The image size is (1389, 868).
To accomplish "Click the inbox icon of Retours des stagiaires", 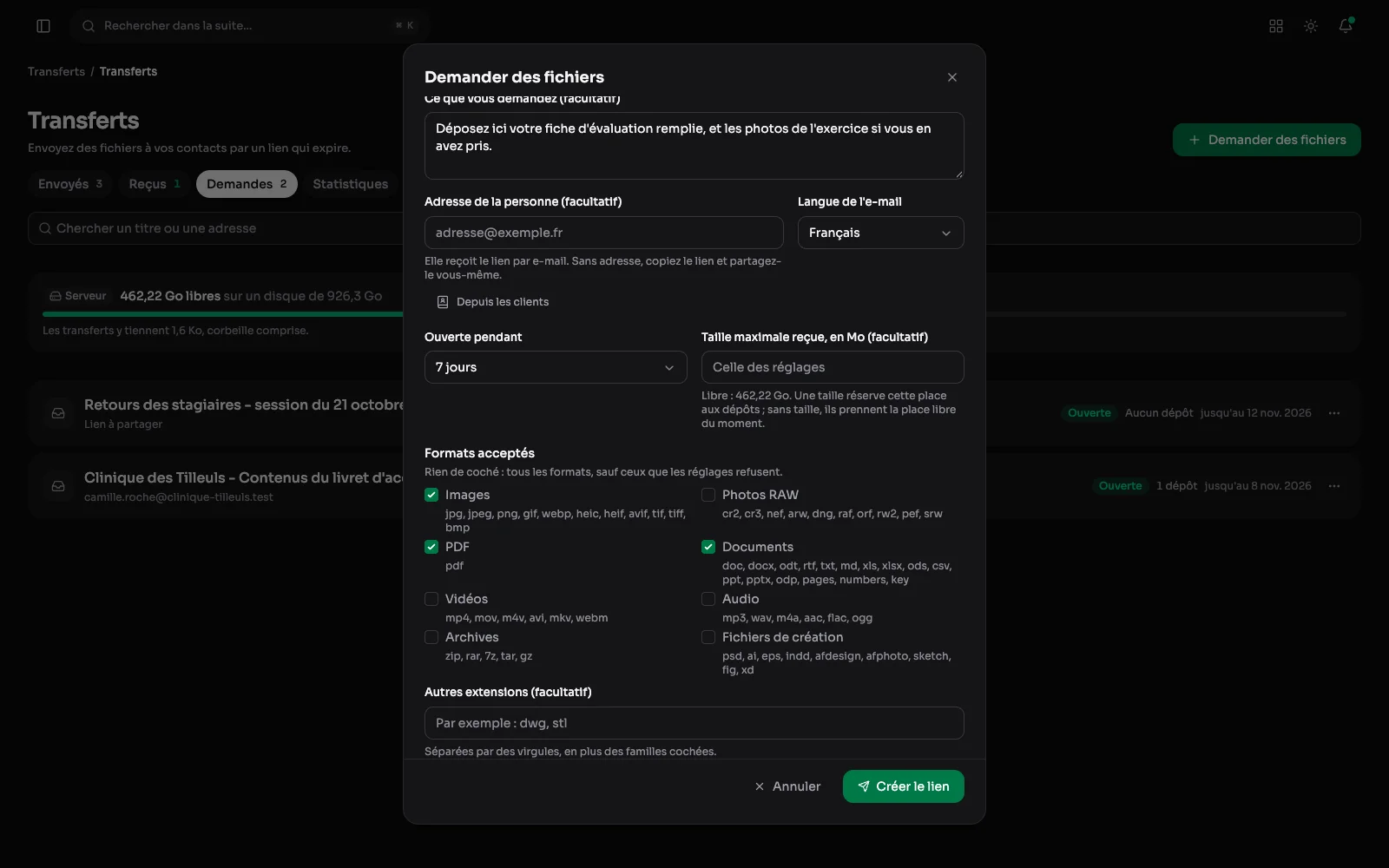I will pyautogui.click(x=58, y=413).
